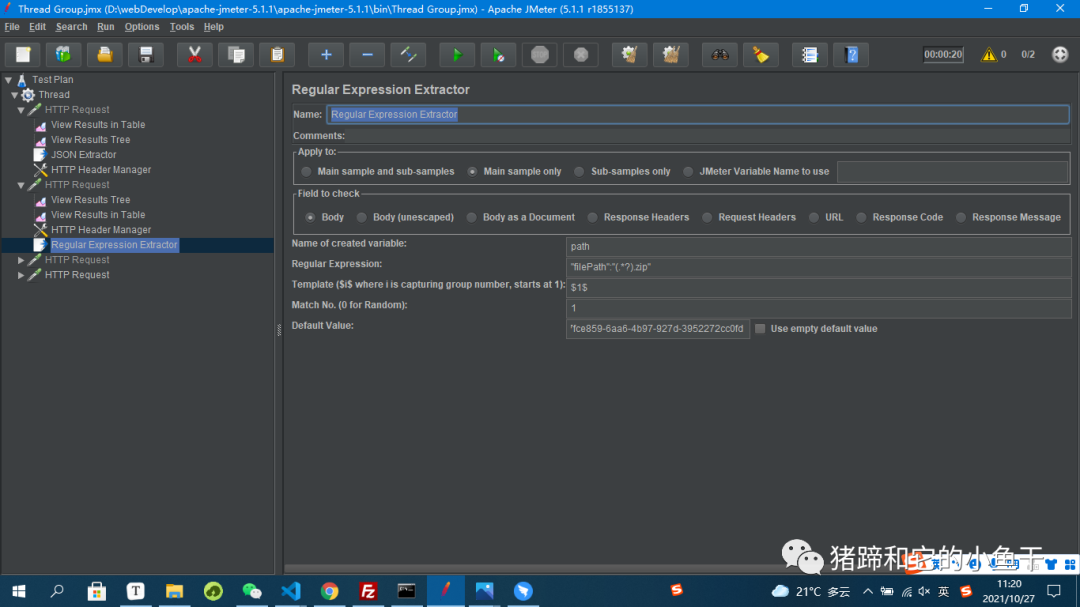This screenshot has width=1080, height=607.
Task: Click the Clear results gear-broom icon
Action: click(x=630, y=54)
